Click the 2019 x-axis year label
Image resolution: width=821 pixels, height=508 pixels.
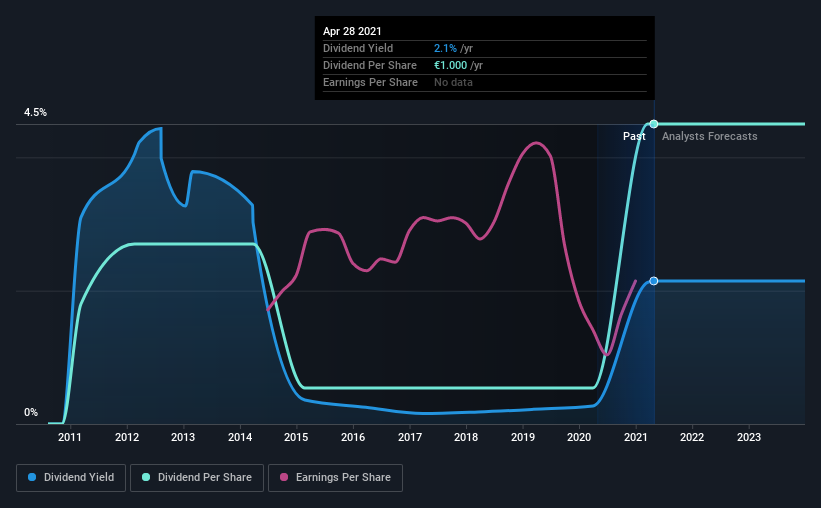pos(523,437)
